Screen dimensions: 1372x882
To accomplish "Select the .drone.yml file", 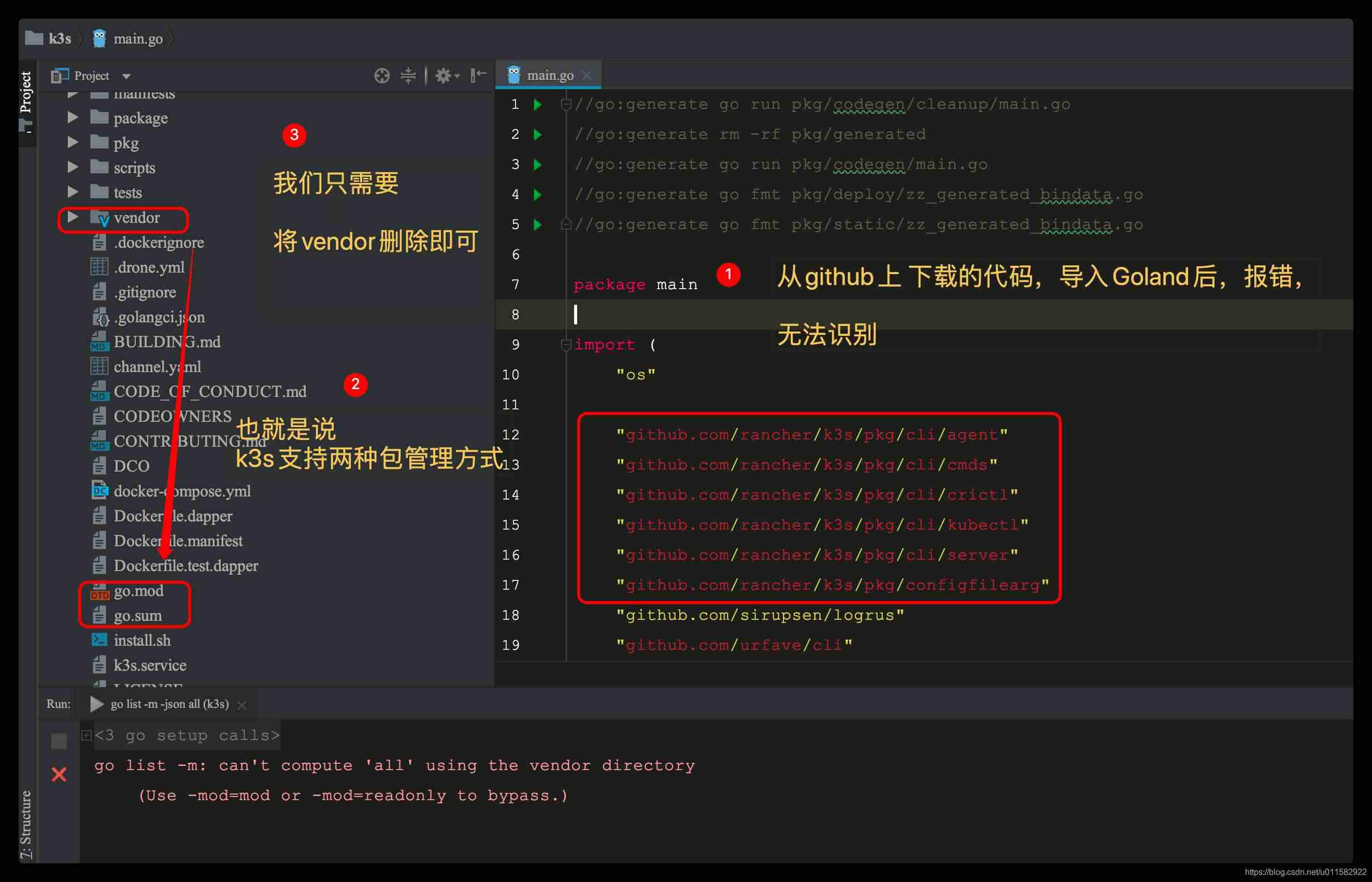I will click(149, 267).
